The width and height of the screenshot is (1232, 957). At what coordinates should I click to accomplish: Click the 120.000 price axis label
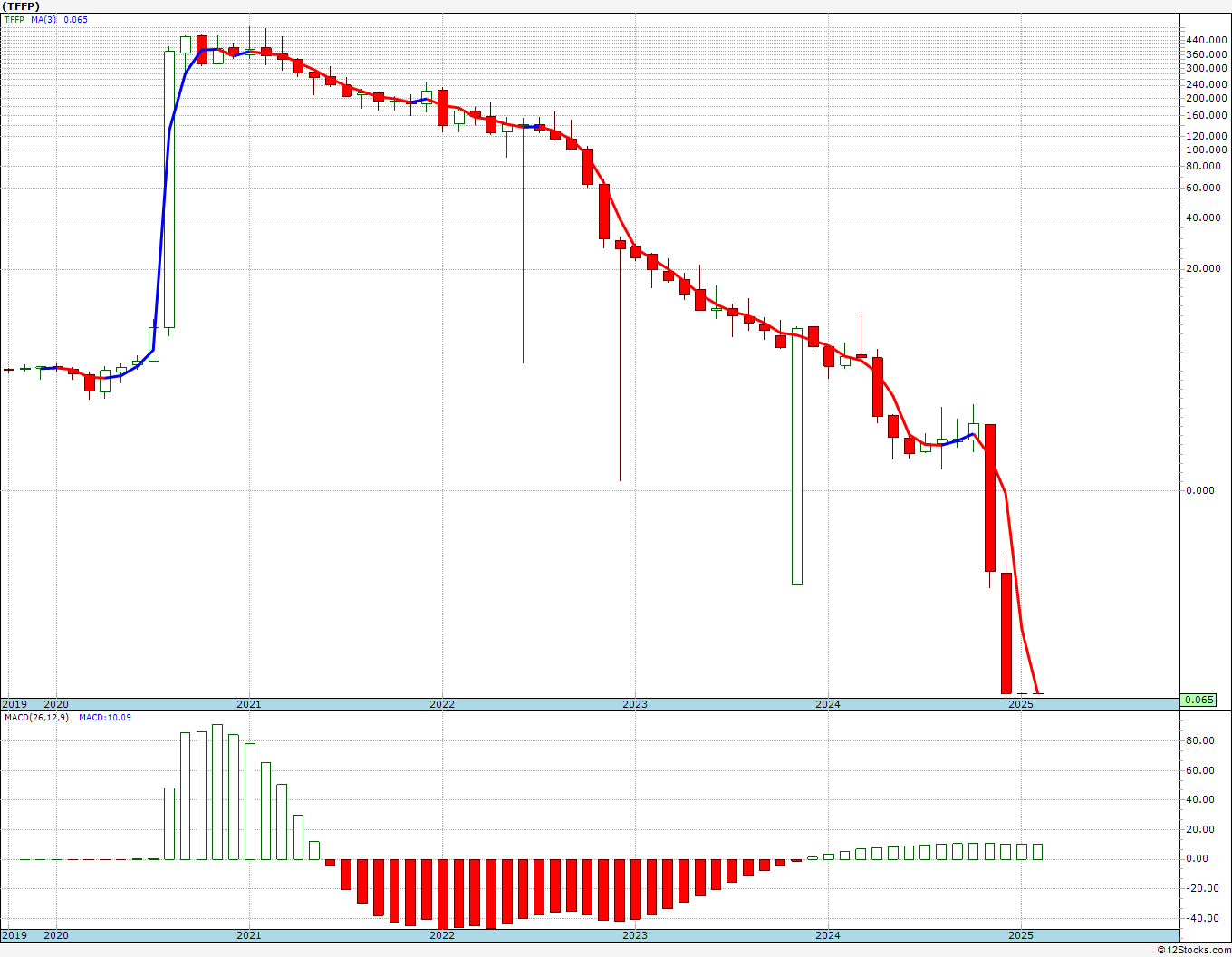(x=1207, y=136)
